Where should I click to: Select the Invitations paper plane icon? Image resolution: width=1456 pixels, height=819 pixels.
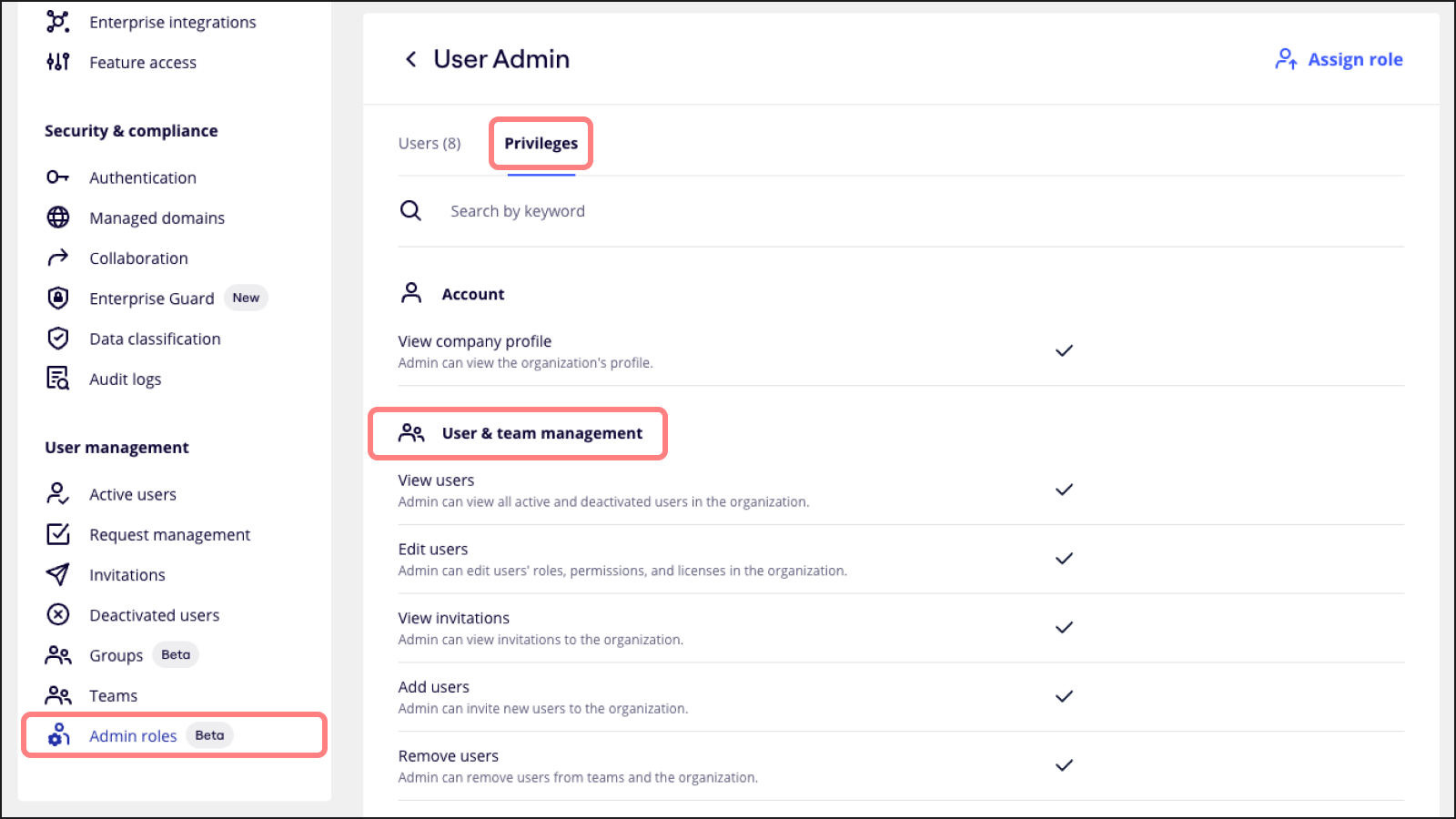point(57,574)
